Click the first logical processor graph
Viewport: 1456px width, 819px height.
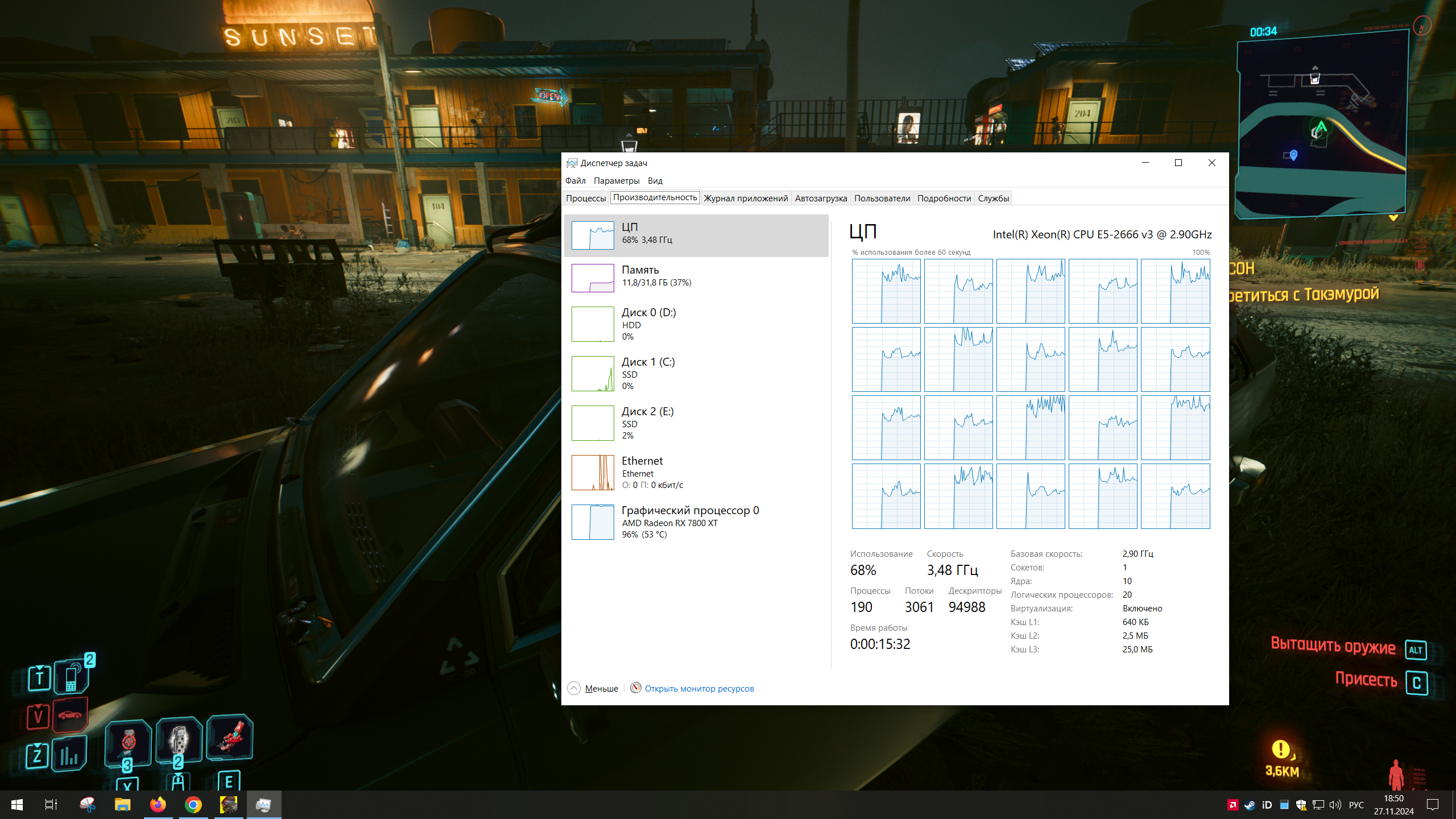(886, 291)
